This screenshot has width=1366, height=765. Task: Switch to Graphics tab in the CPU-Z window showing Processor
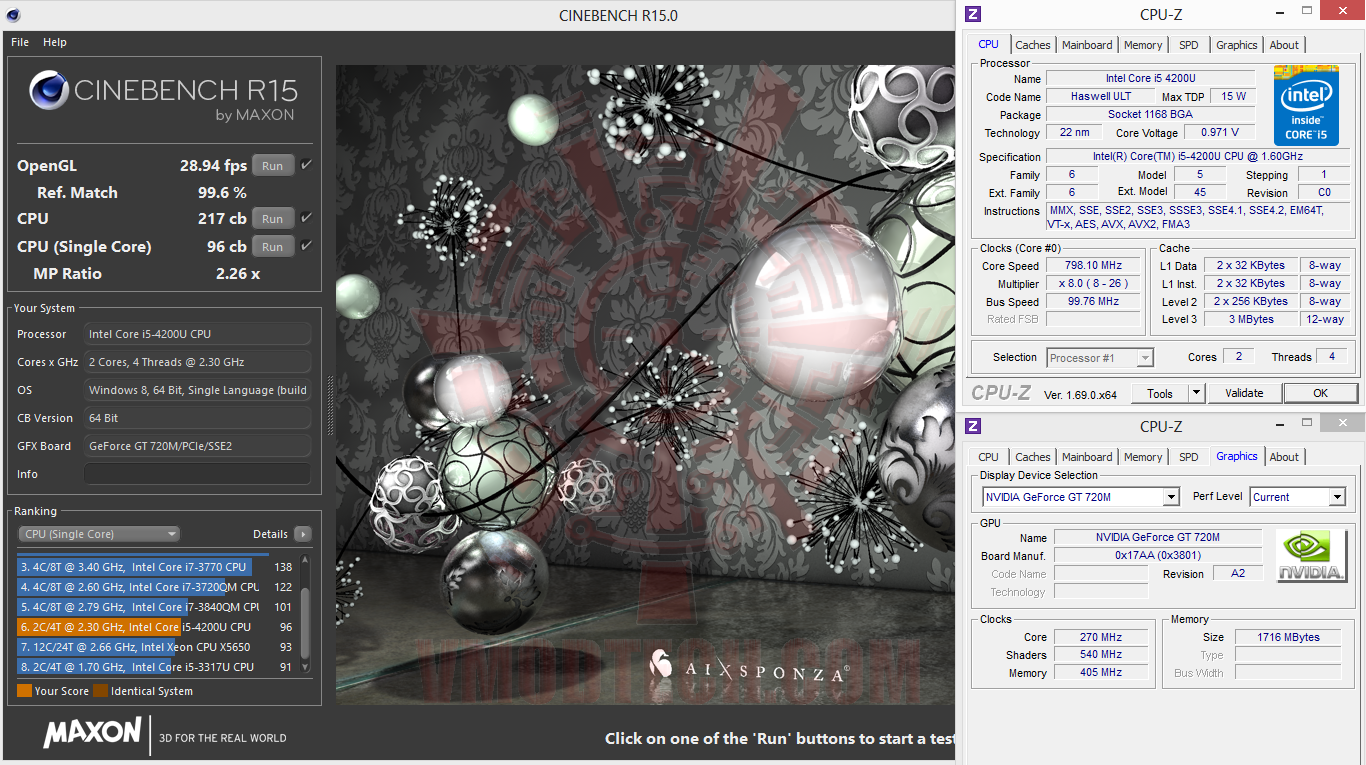1237,45
